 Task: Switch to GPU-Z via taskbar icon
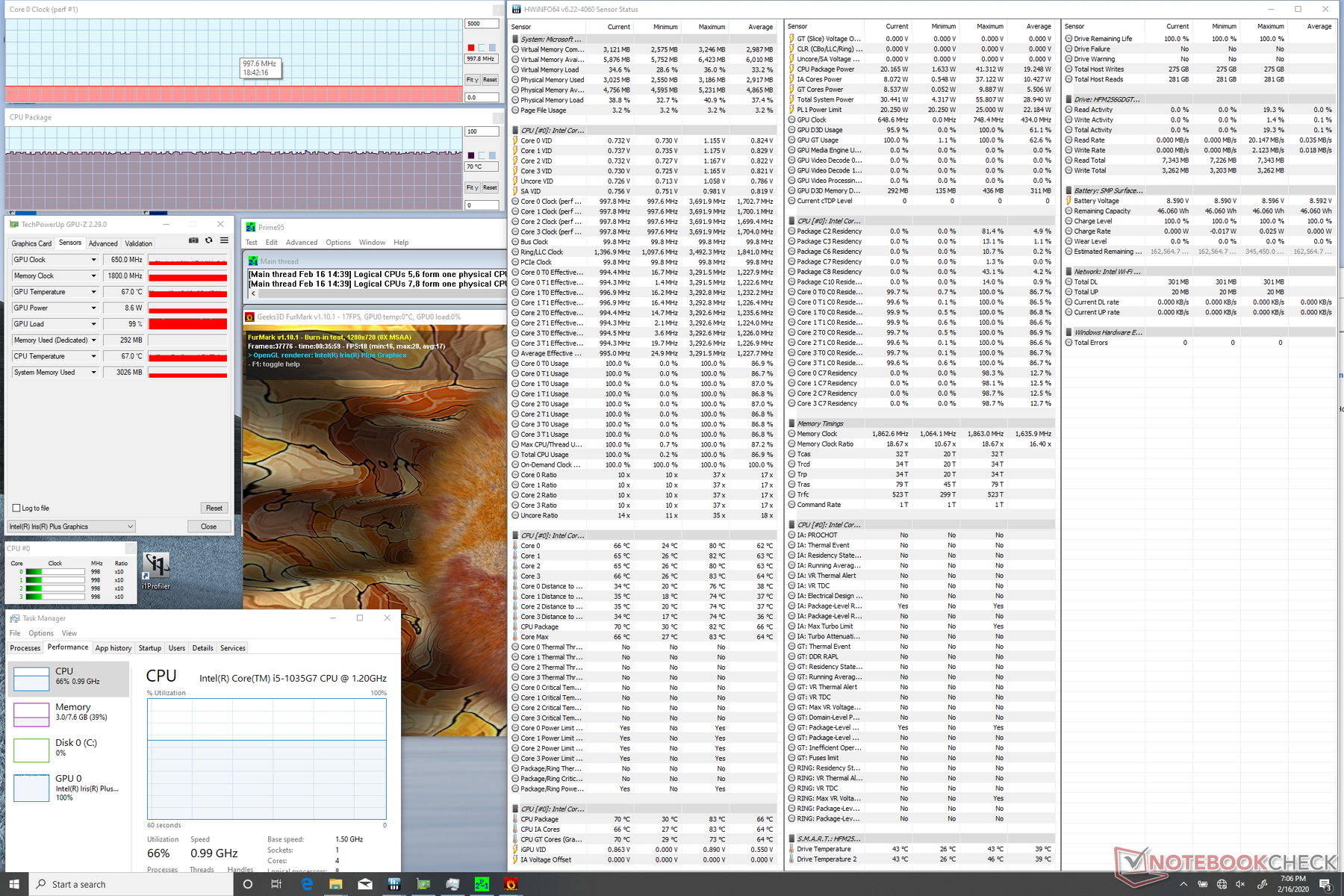423,884
